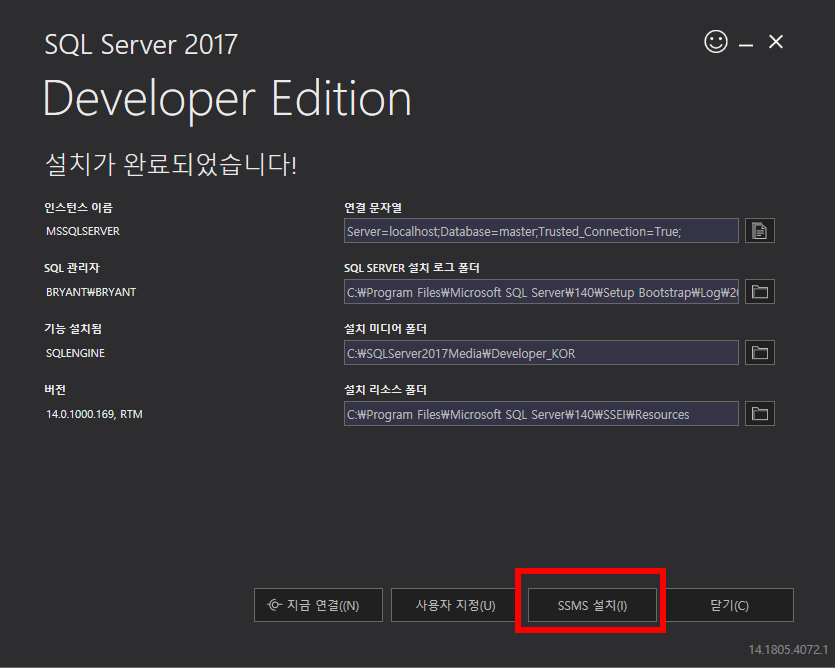Screen dimensions: 835x668
Task: Click the 기능 설치됨 label
Action: 72,329
